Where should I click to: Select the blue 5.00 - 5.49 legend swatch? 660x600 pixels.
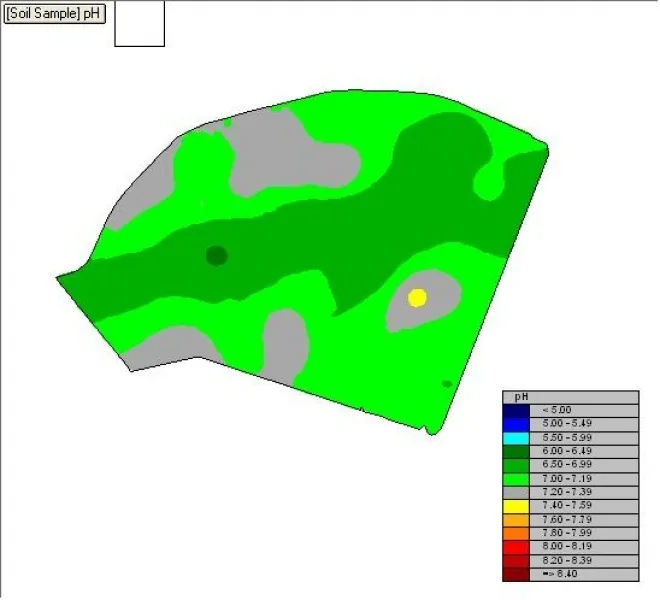click(x=516, y=424)
